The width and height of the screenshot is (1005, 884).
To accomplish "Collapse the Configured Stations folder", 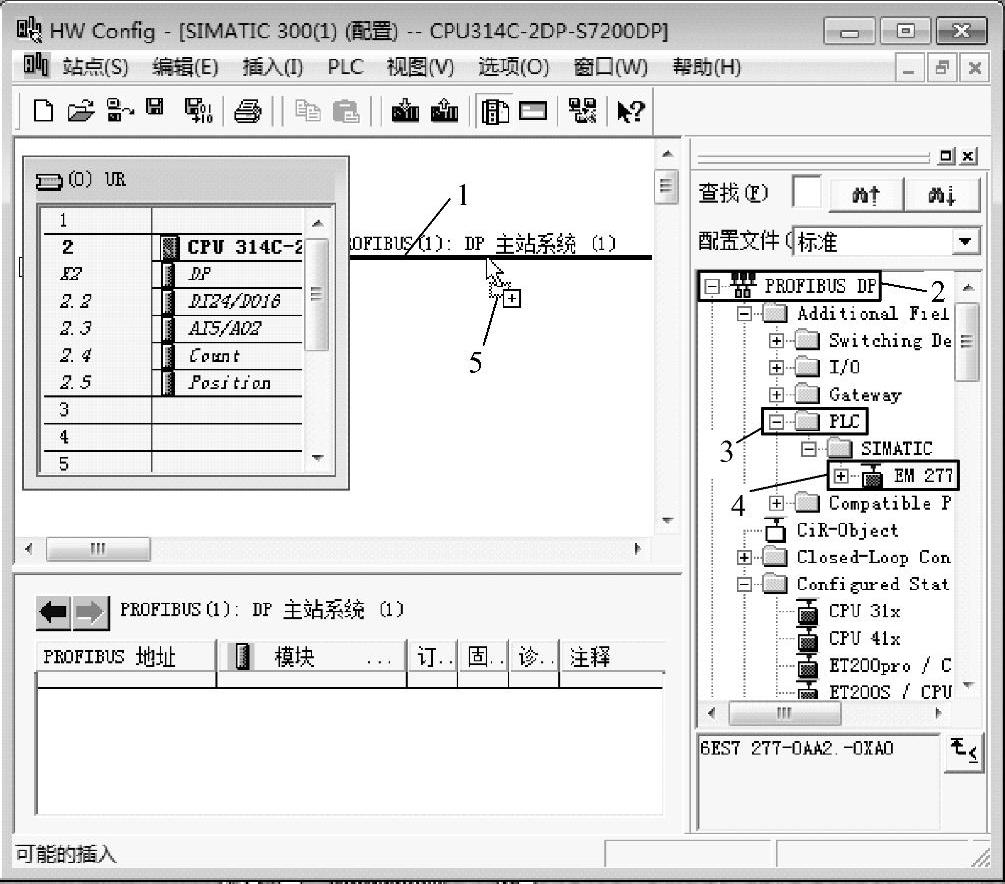I will [x=744, y=584].
